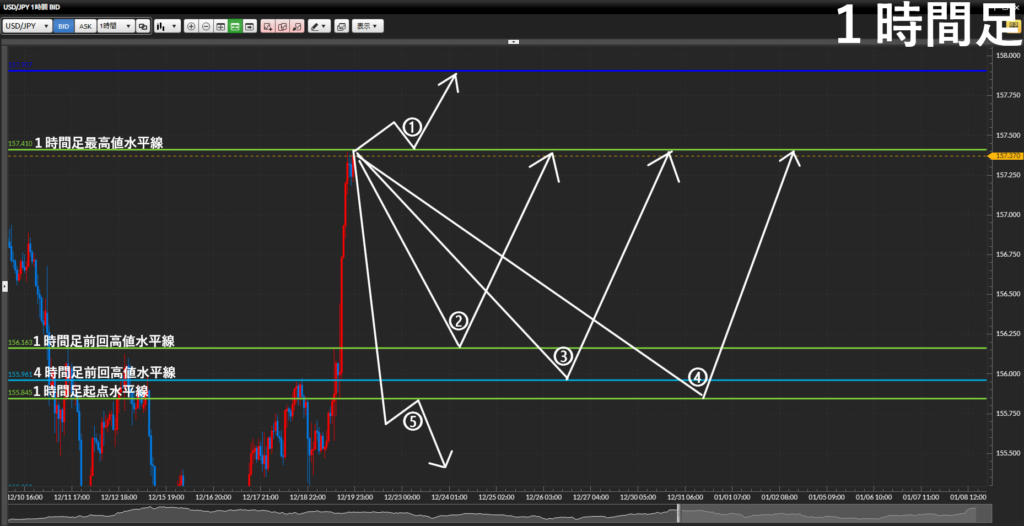Switch the chart to BID prices
Viewport: 1024px width, 526px height.
point(64,25)
